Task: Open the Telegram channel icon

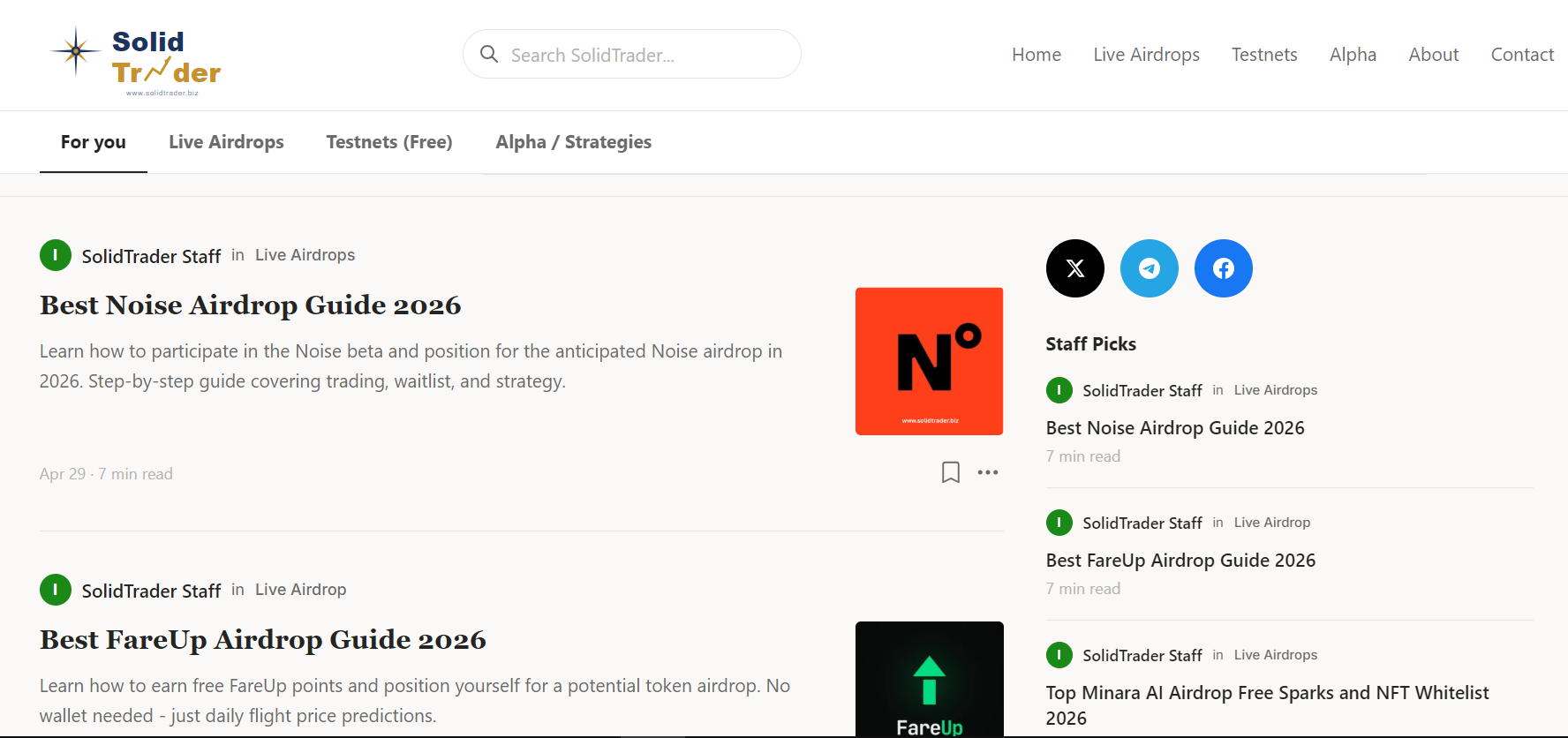Action: point(1150,268)
